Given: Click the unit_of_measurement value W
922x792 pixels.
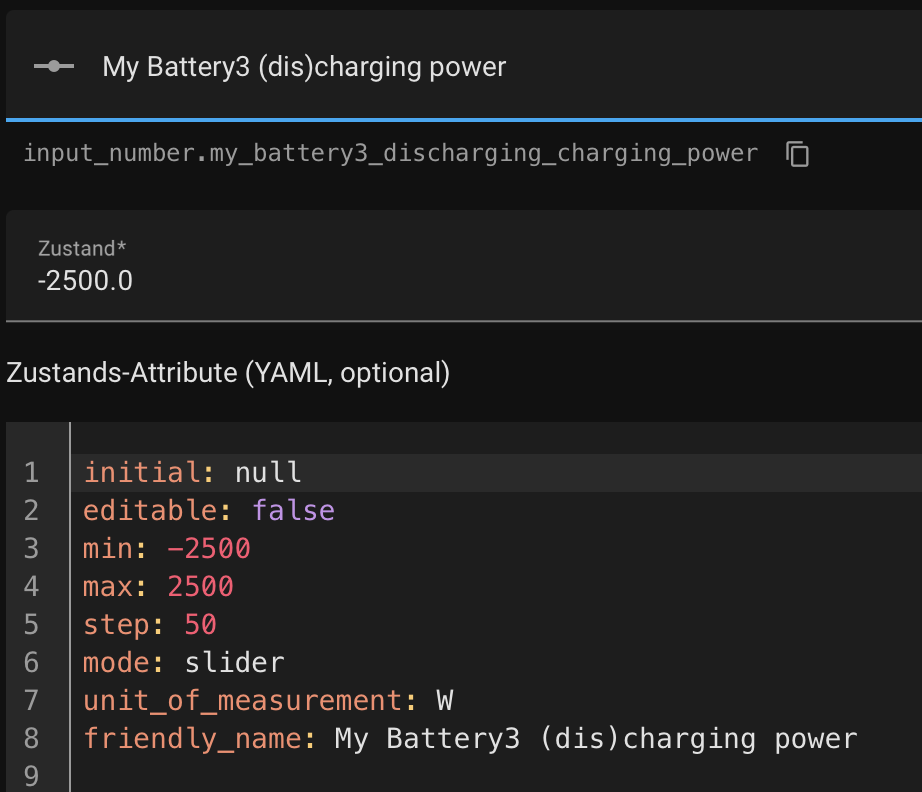Looking at the screenshot, I should [444, 700].
